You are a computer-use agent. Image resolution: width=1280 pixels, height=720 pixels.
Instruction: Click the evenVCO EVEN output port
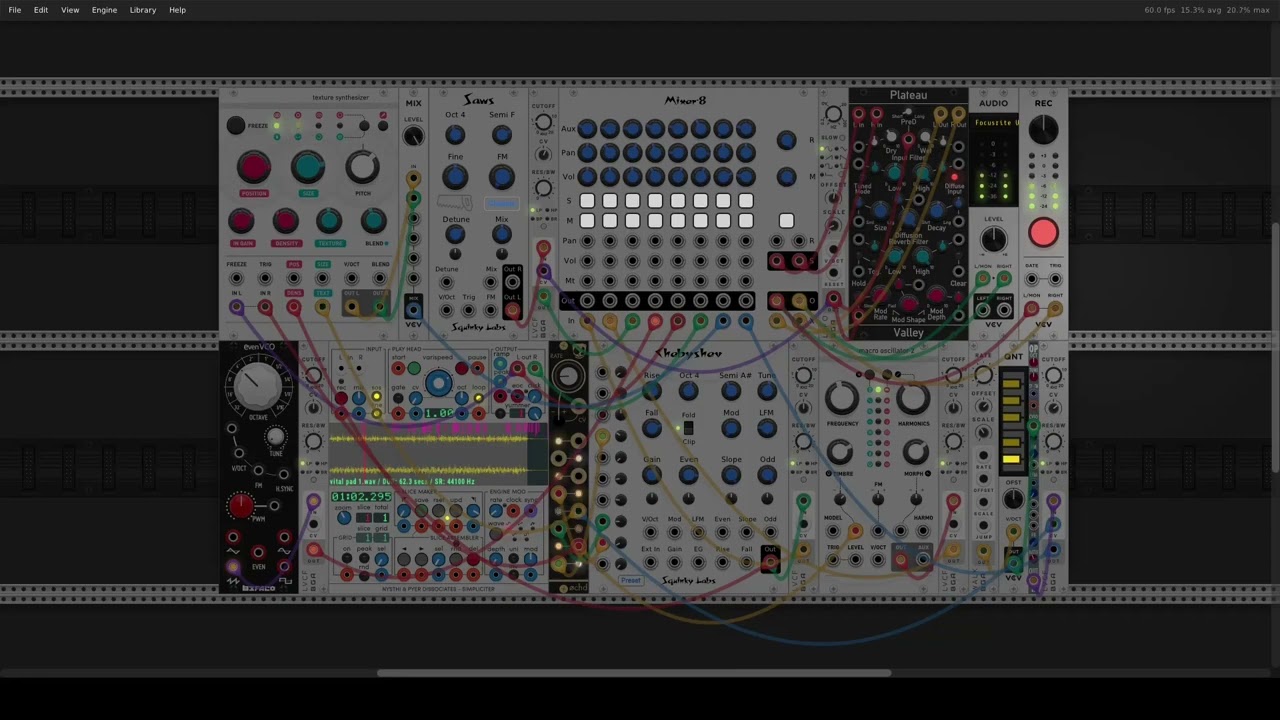point(258,553)
